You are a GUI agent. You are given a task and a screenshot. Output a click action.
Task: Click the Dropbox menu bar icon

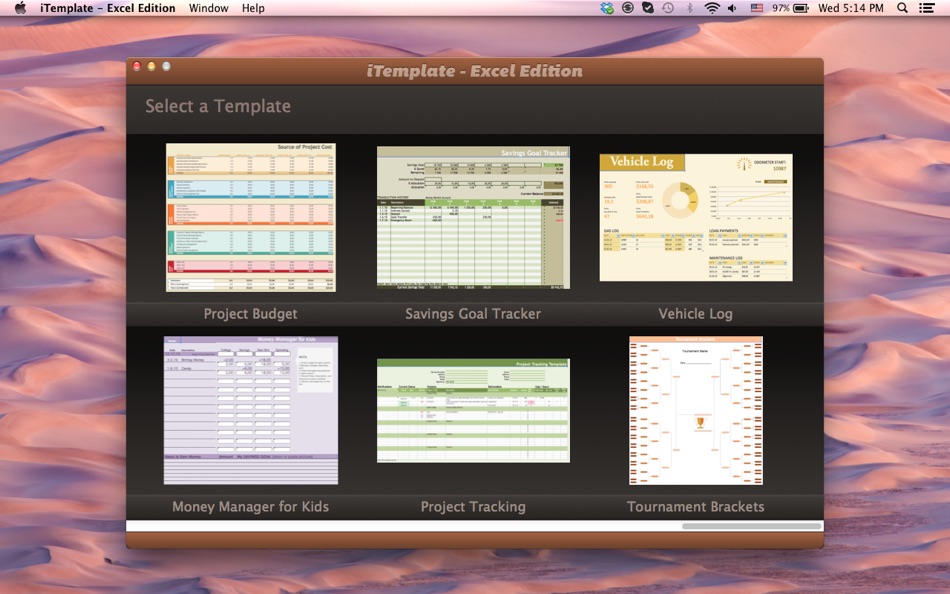pos(606,8)
